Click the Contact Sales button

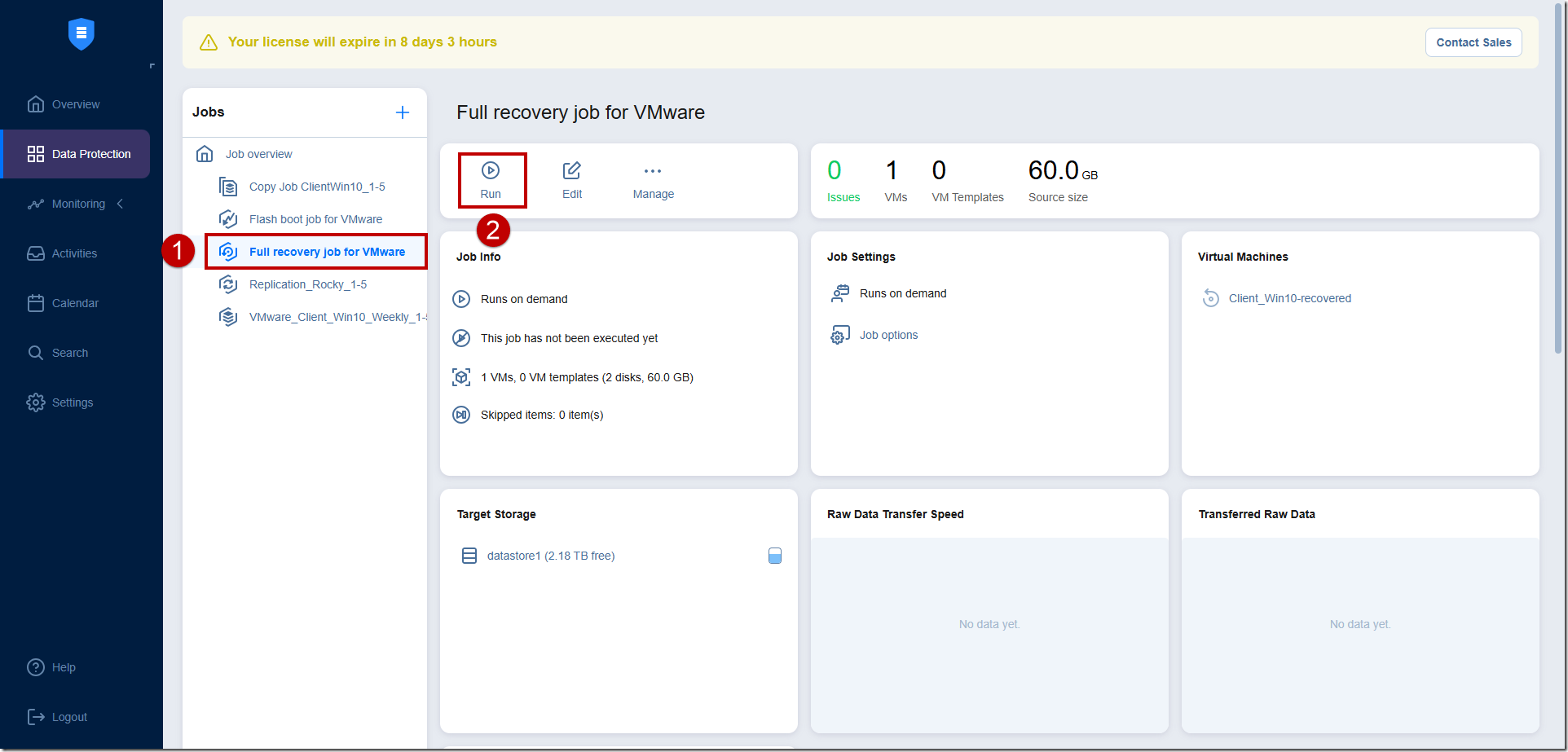(x=1473, y=42)
